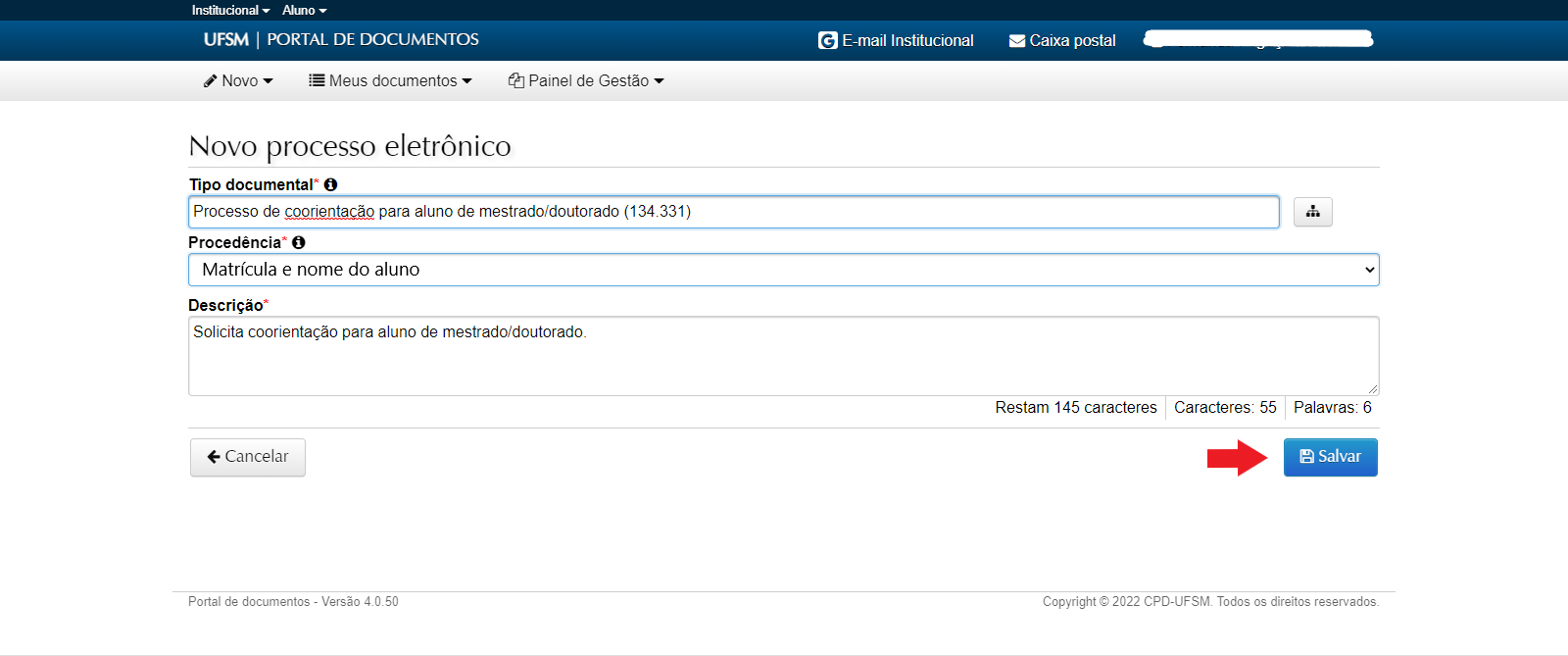
Task: Click the list icon beside Meus documentos
Action: pos(317,80)
